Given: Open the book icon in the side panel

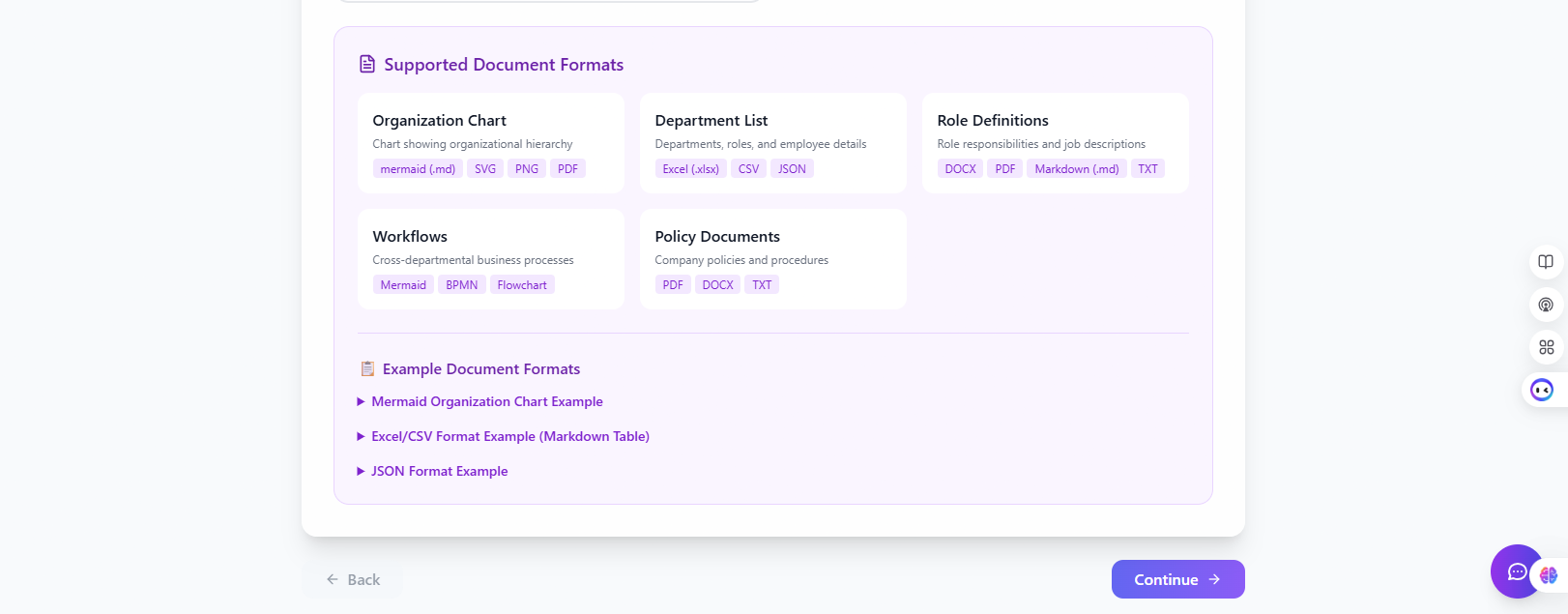Looking at the screenshot, I should pos(1546,262).
